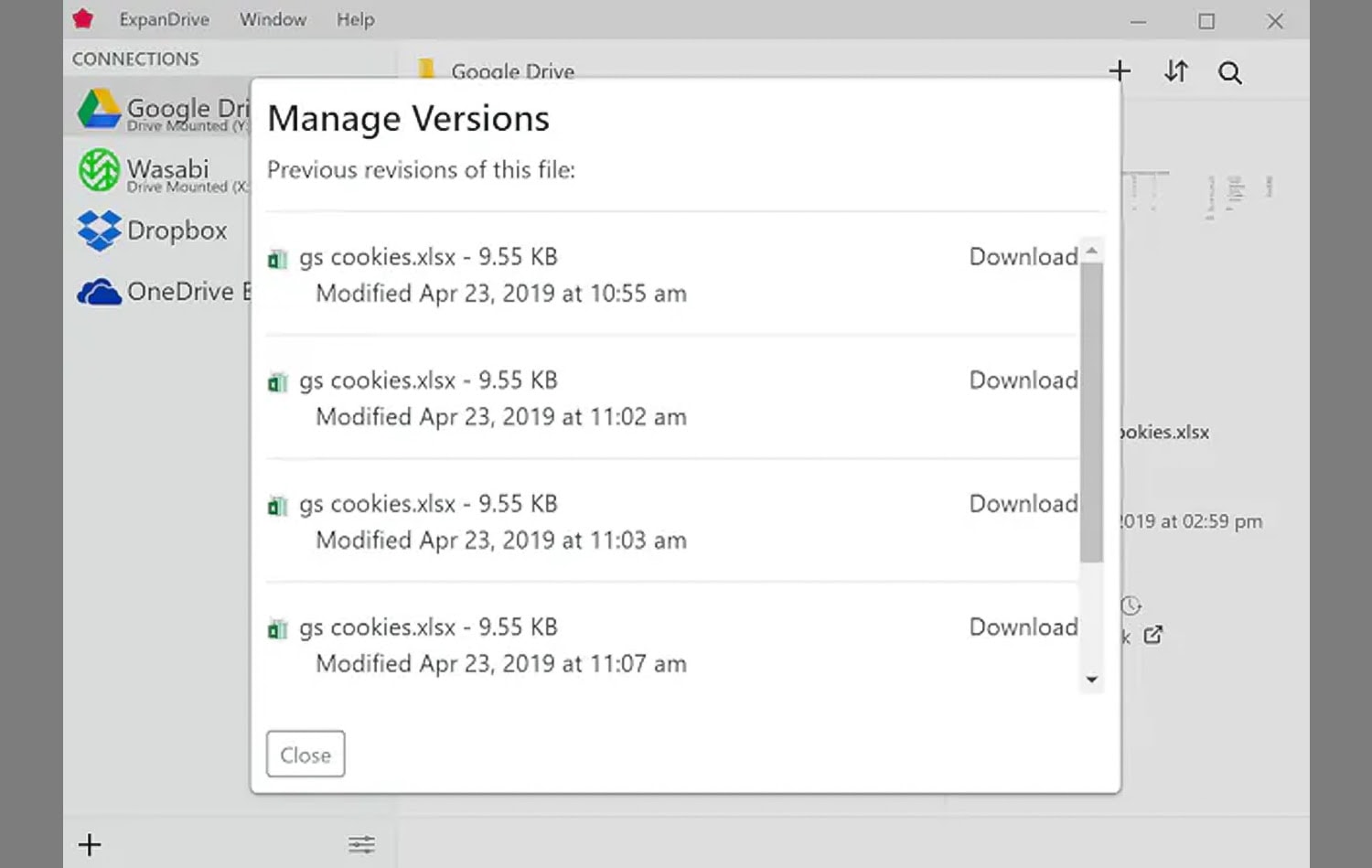
Task: Click the version history clock icon
Action: (1131, 605)
